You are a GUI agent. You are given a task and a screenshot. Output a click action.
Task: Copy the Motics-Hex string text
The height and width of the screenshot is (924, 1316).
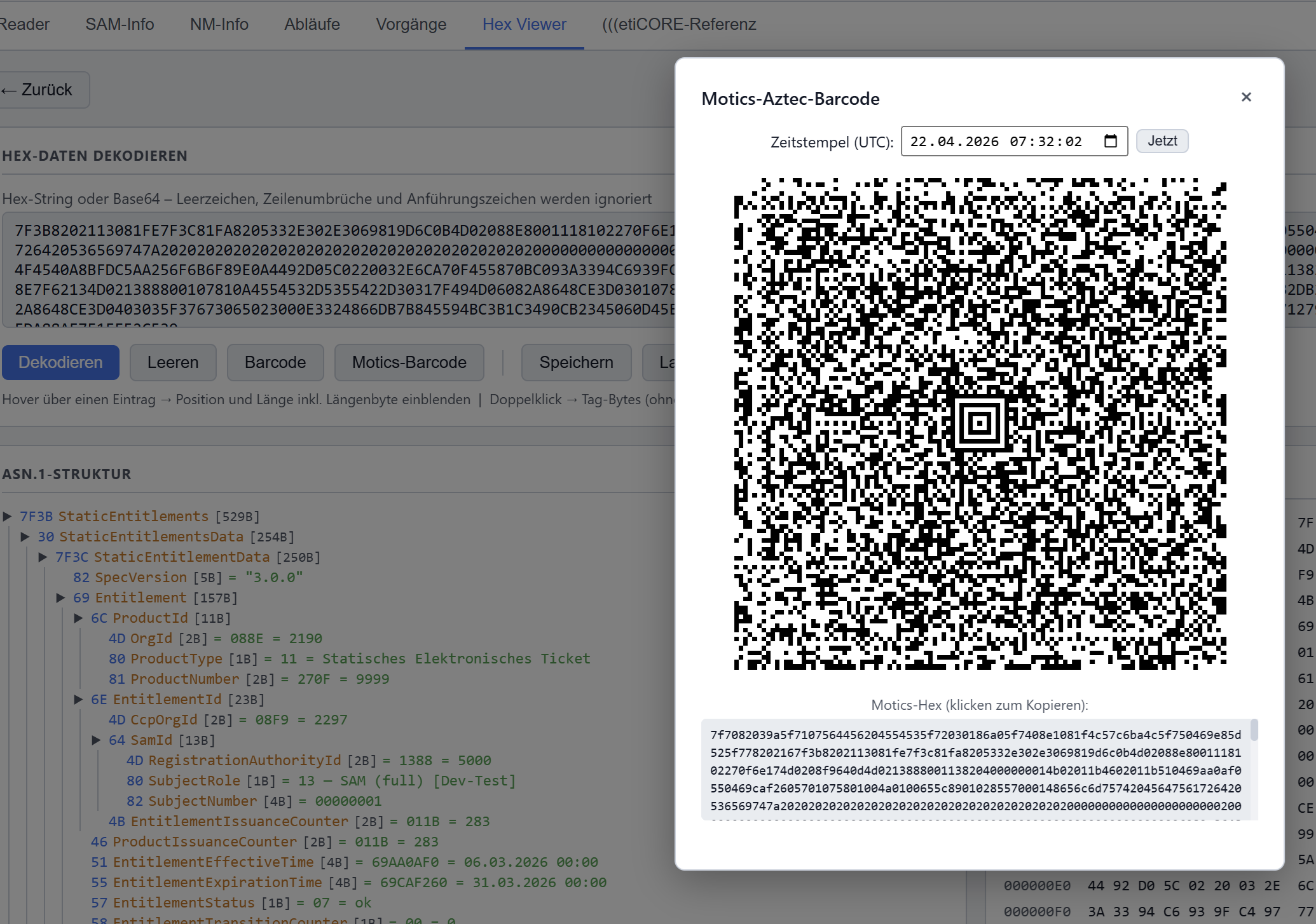975,770
